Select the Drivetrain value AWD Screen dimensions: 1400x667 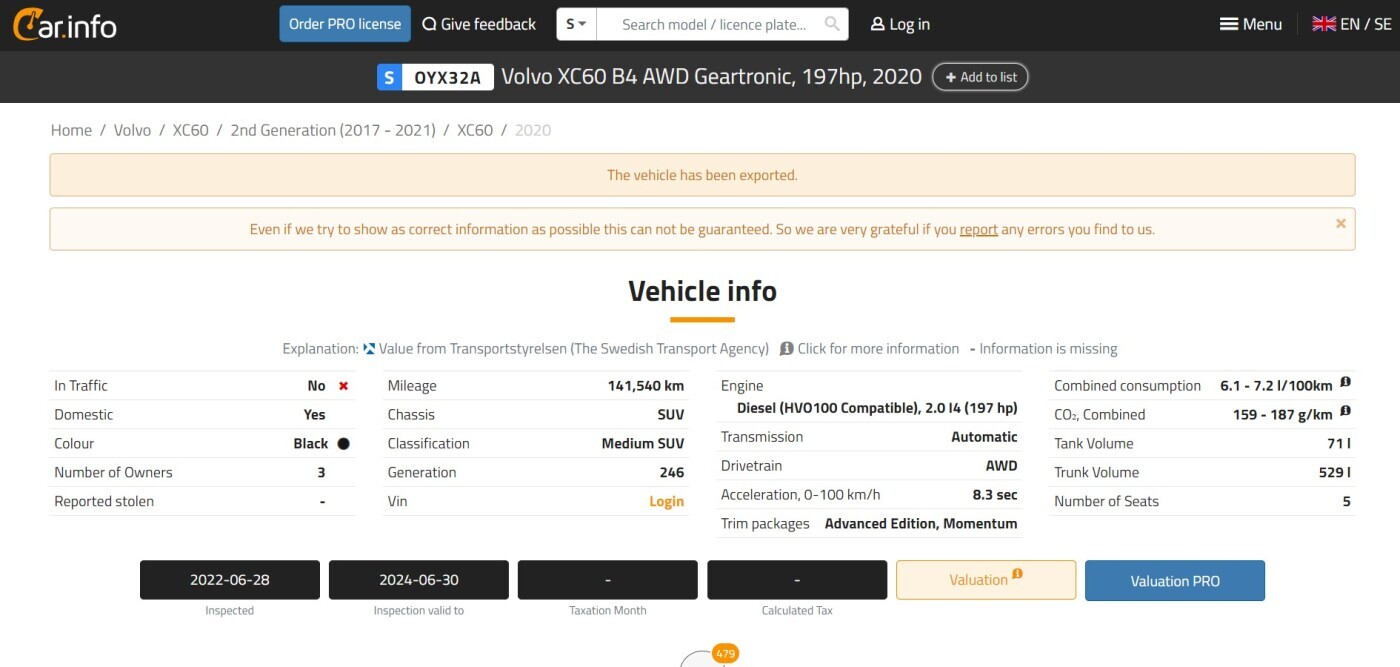pos(1001,466)
